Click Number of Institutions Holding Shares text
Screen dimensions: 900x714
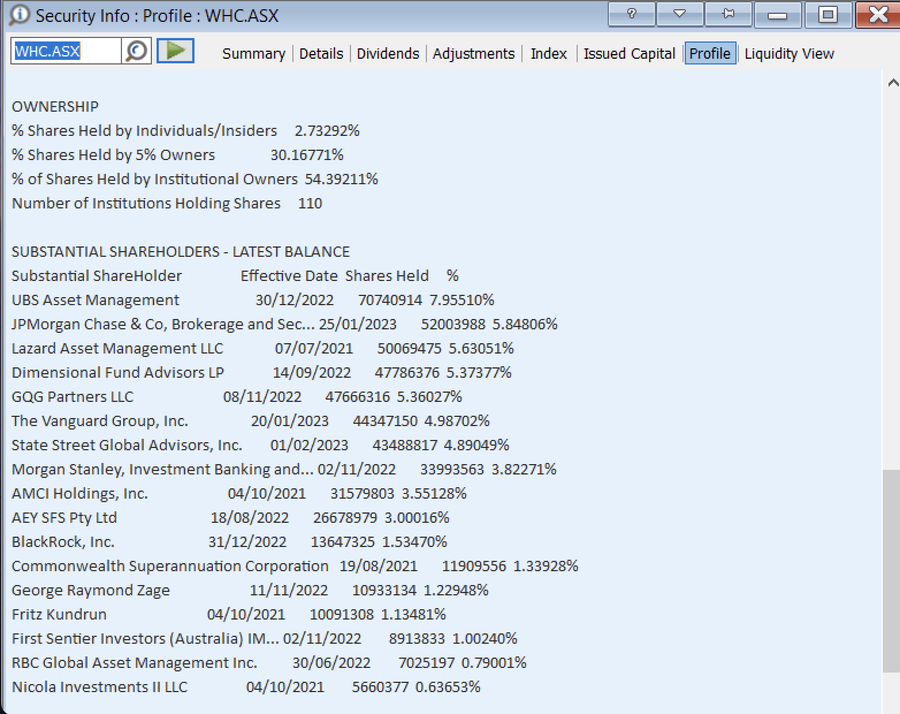[x=146, y=203]
